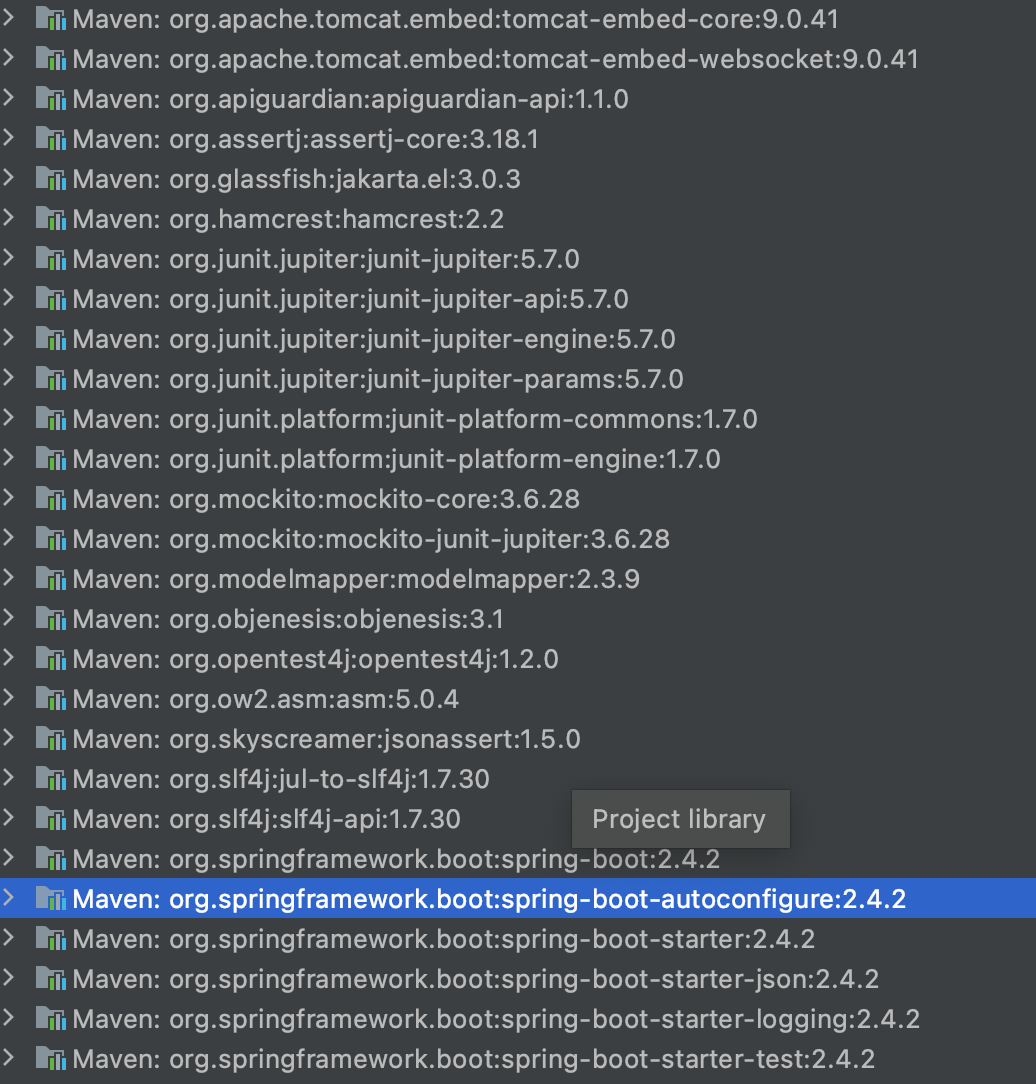Expand the selected spring-boot-autoconfigure:2.4.2 entry

[9, 899]
